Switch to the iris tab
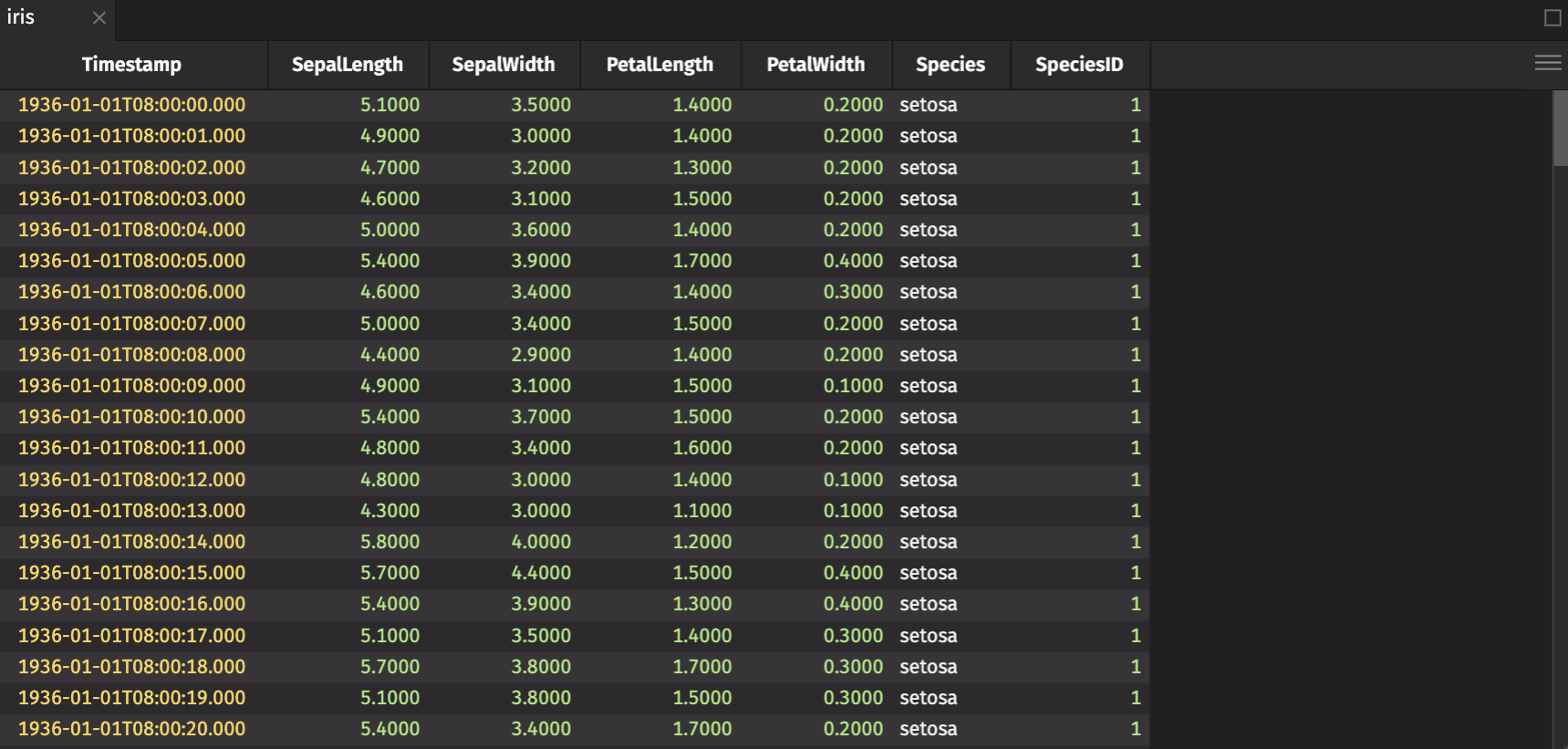Viewport: 1568px width, 749px height. [22, 18]
